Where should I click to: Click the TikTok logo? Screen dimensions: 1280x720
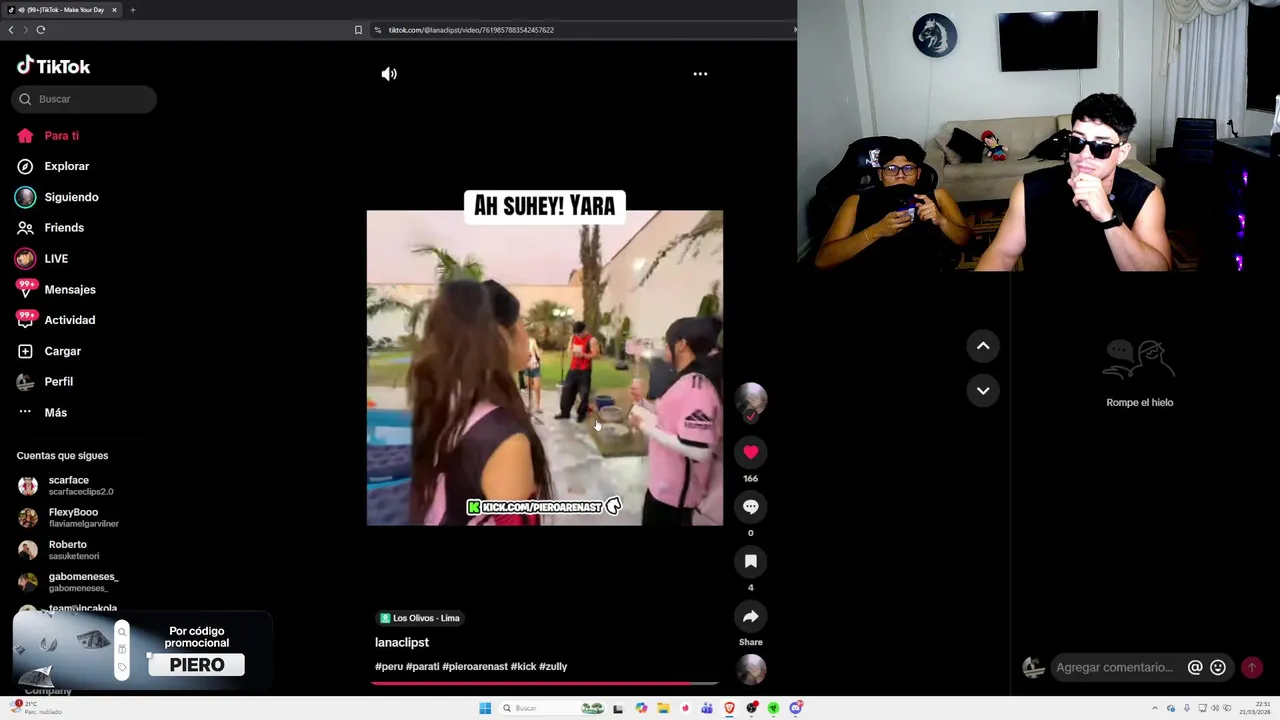(53, 66)
